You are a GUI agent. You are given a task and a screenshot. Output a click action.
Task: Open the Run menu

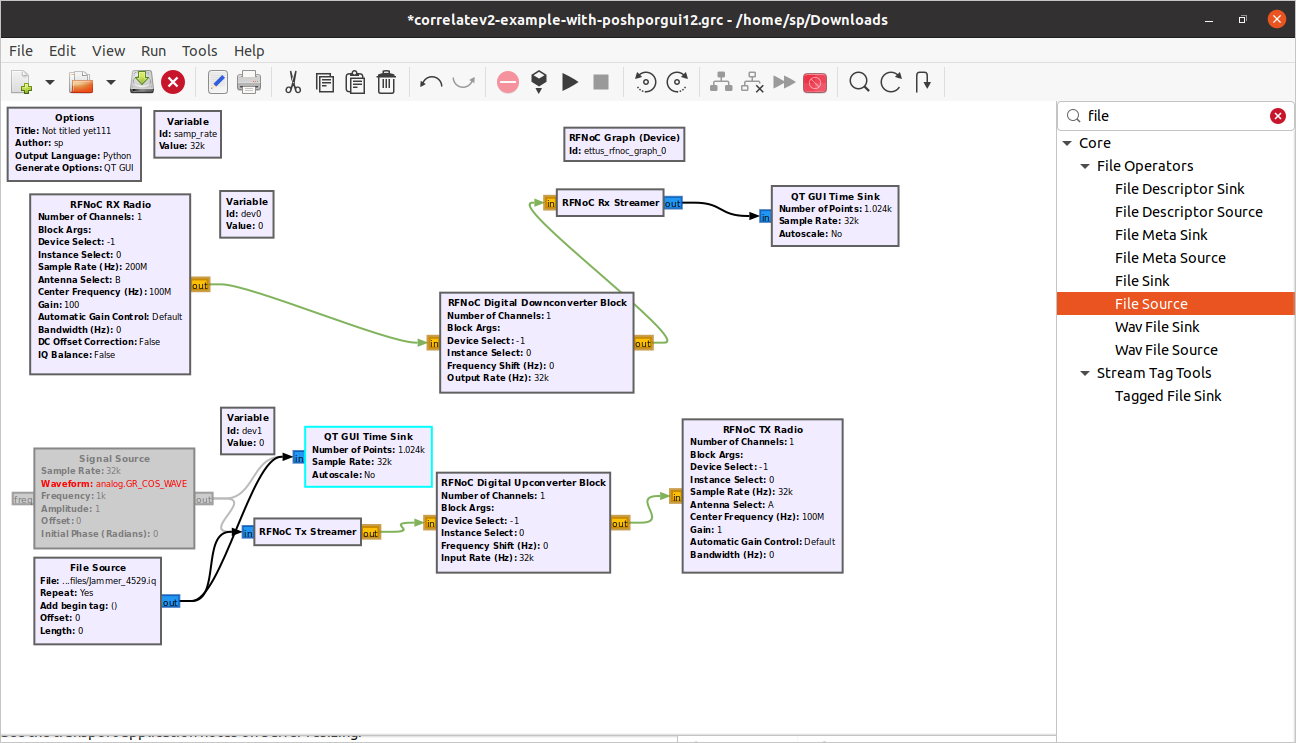pos(153,51)
